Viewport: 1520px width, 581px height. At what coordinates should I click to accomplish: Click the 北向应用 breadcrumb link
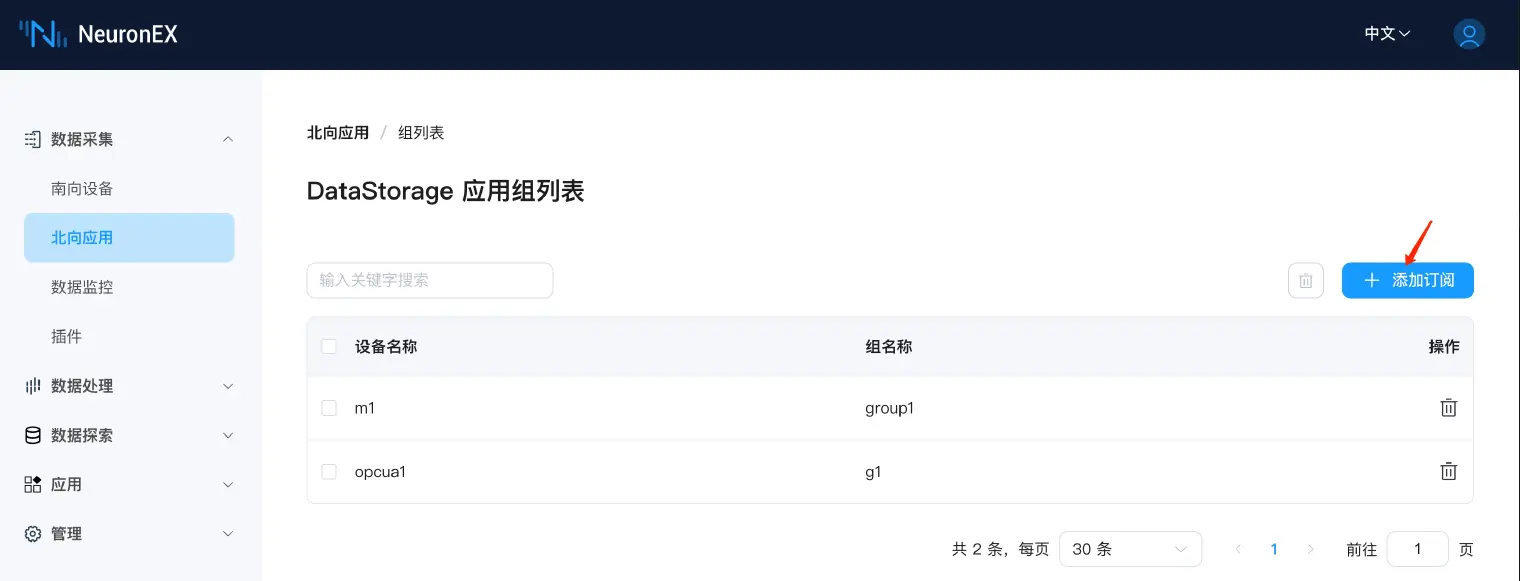[x=338, y=133]
